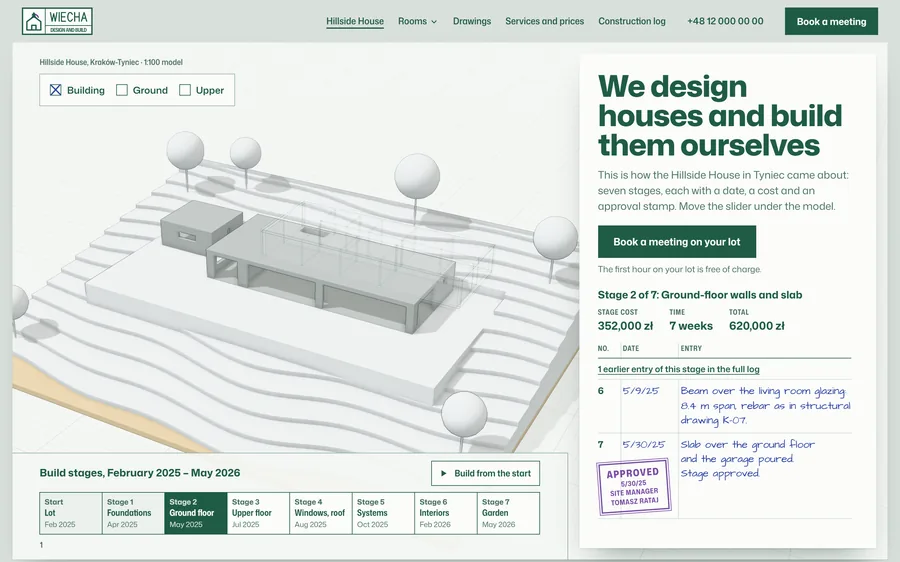Open the 1 earlier entry log link
This screenshot has width=900, height=562.
pos(678,369)
